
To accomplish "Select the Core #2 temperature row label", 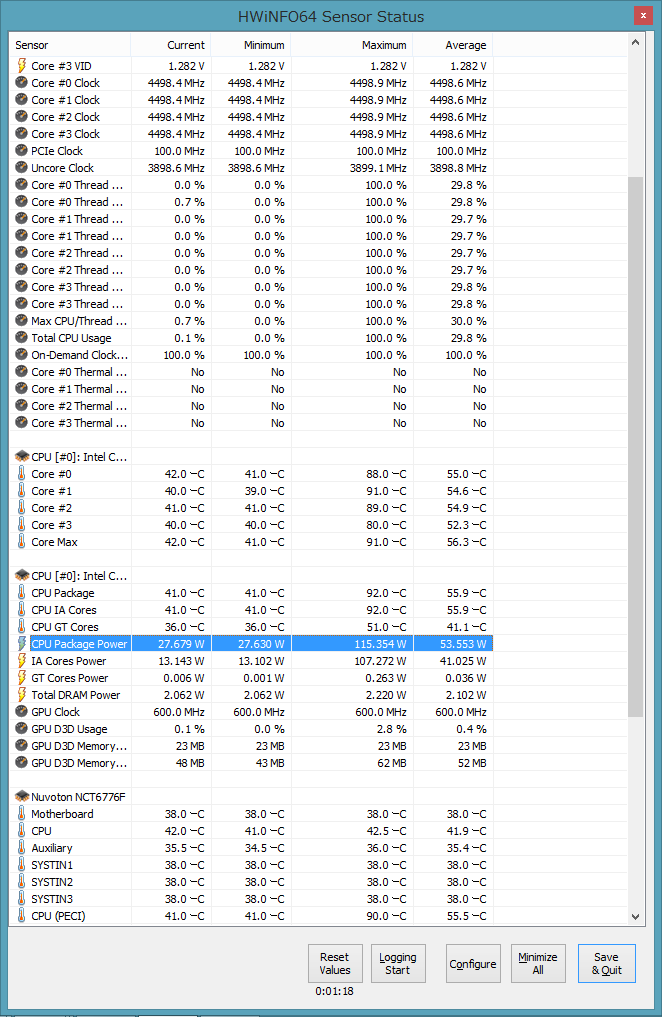I will click(x=51, y=507).
